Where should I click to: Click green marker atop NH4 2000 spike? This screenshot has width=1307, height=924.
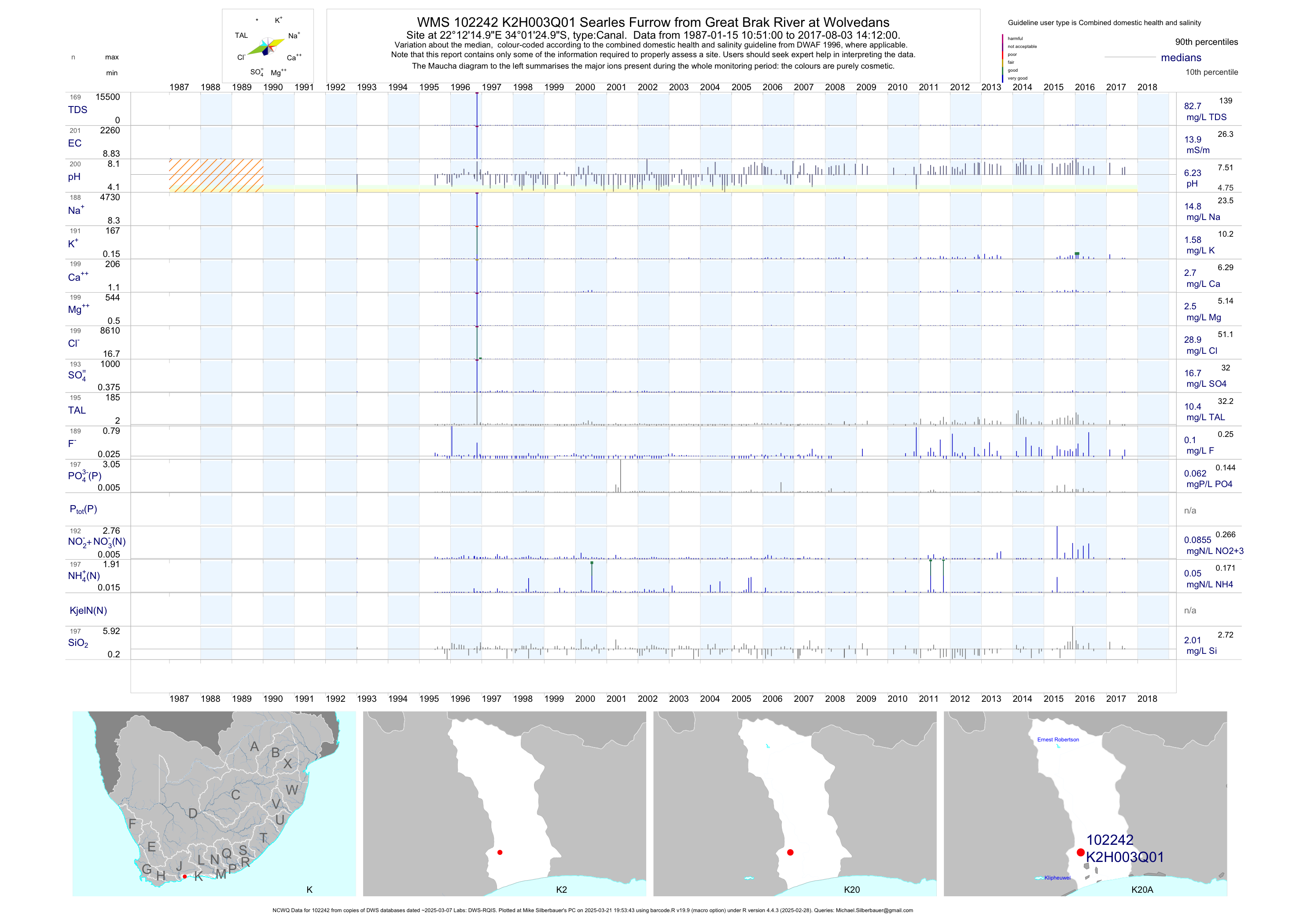pos(592,563)
